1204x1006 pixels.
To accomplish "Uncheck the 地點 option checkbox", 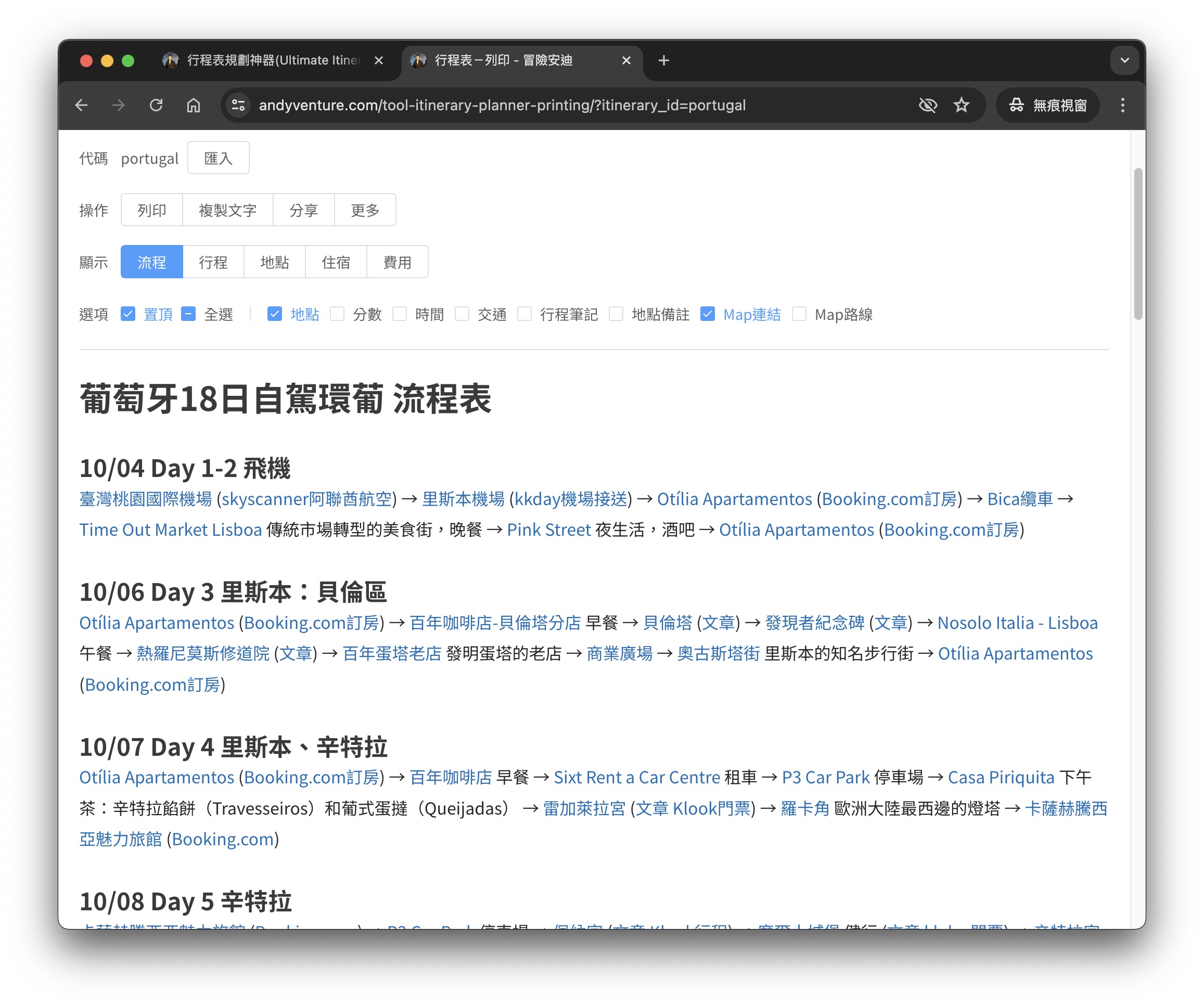I will pyautogui.click(x=275, y=314).
